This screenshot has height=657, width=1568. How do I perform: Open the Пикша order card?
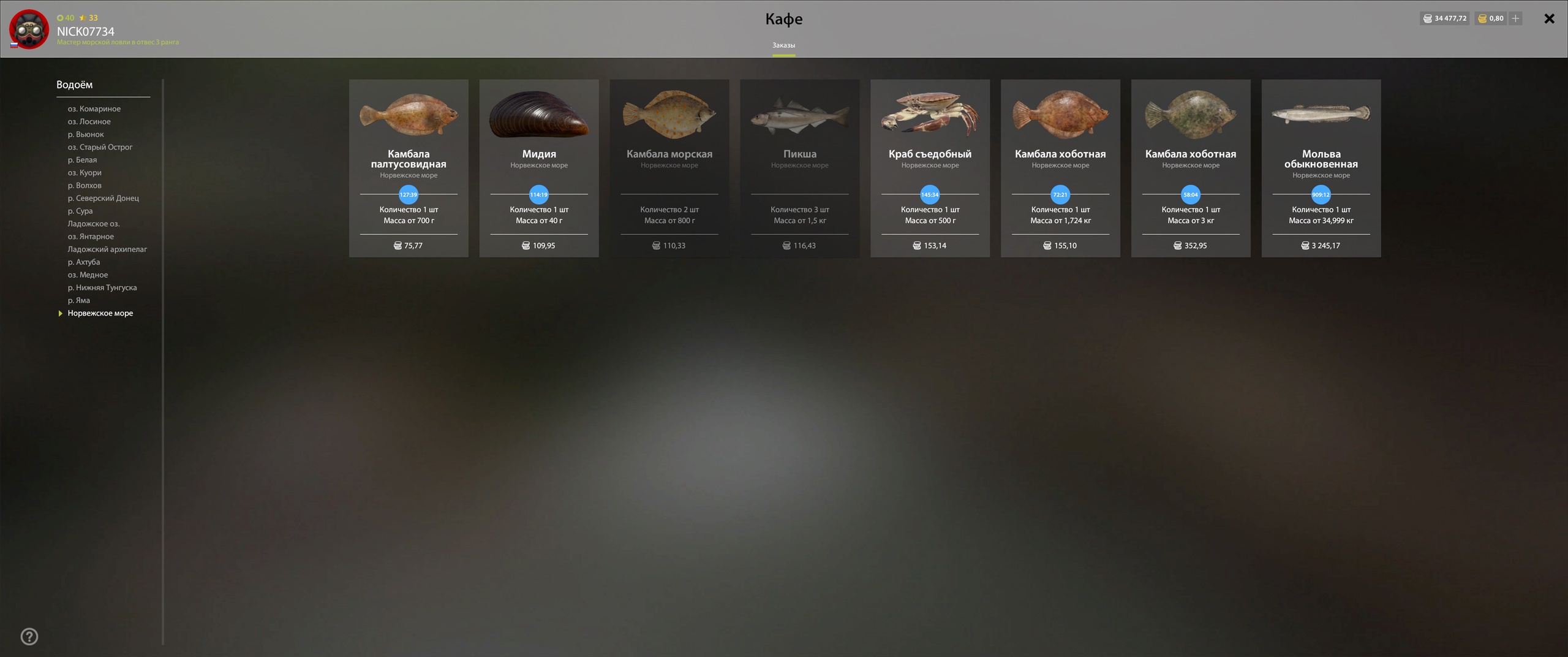point(799,168)
